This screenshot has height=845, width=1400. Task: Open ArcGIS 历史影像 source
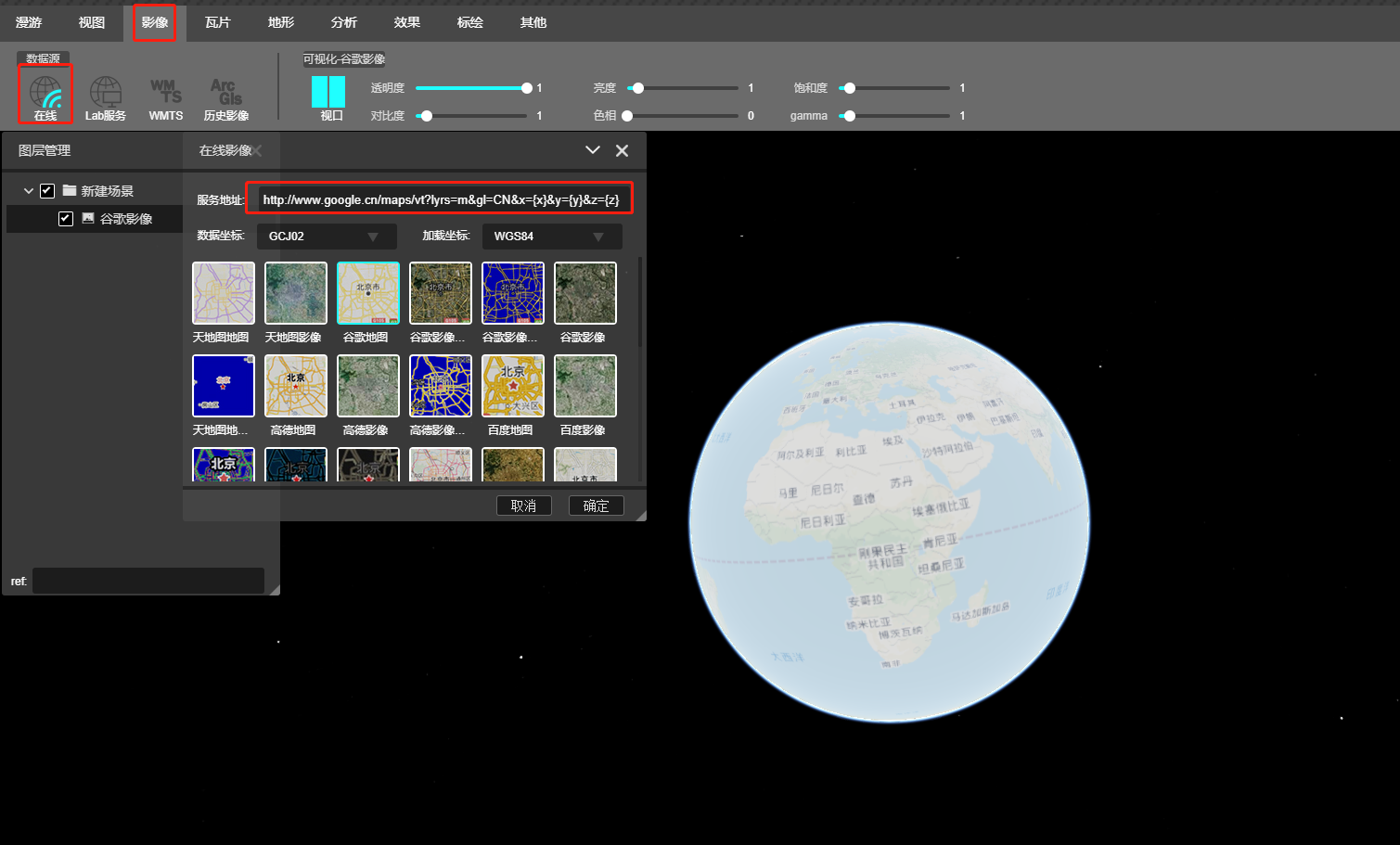pos(226,98)
